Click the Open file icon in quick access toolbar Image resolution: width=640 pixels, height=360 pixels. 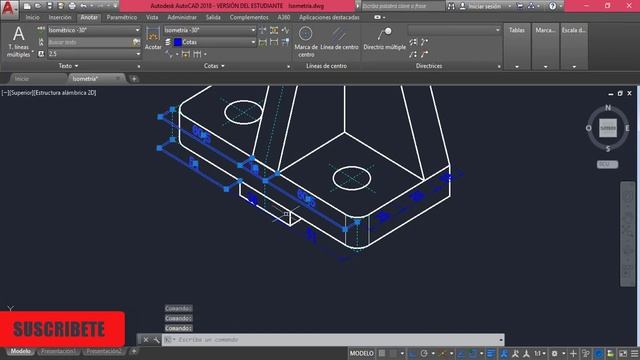point(38,6)
